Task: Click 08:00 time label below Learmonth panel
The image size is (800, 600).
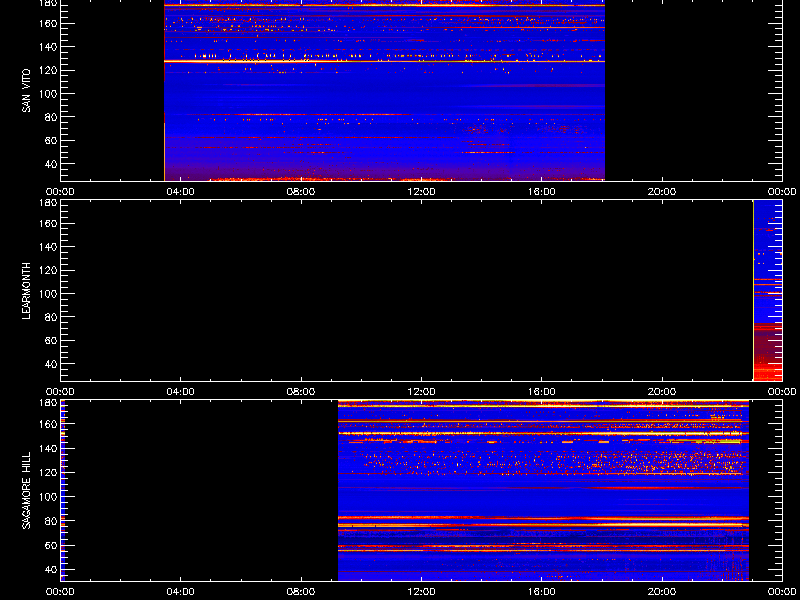Action: [x=301, y=392]
